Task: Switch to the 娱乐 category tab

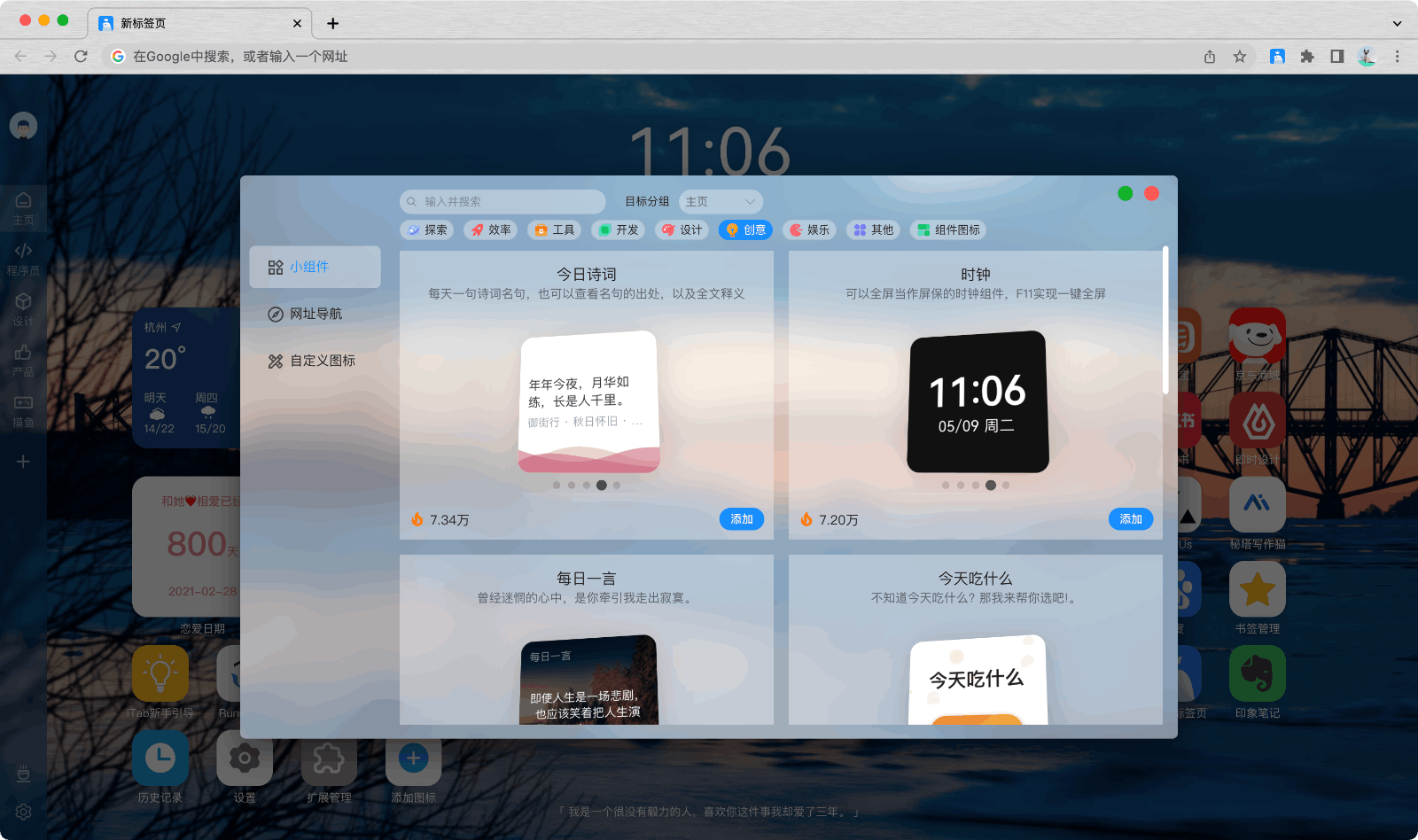Action: tap(809, 229)
